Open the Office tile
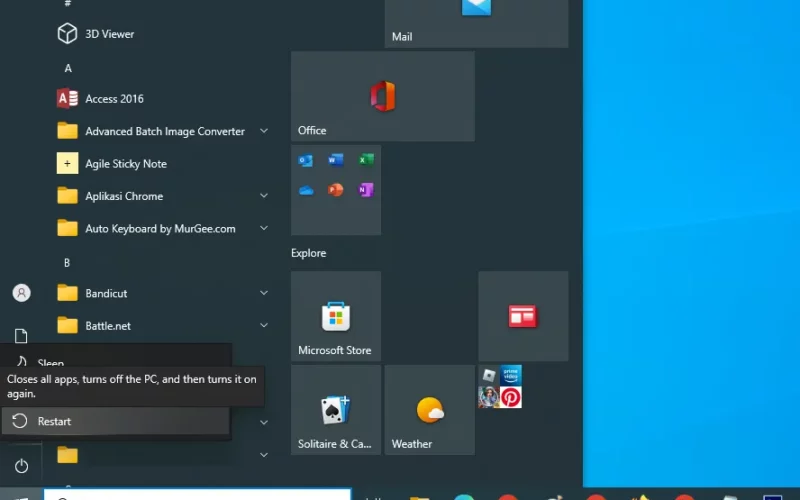 383,96
